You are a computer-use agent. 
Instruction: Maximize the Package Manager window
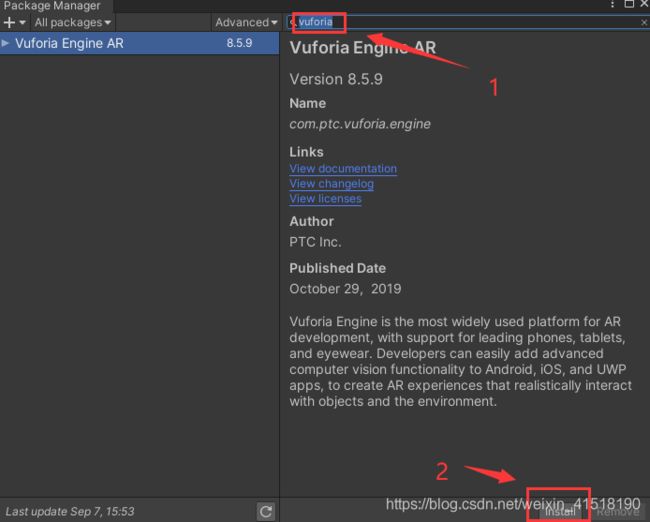(629, 4)
